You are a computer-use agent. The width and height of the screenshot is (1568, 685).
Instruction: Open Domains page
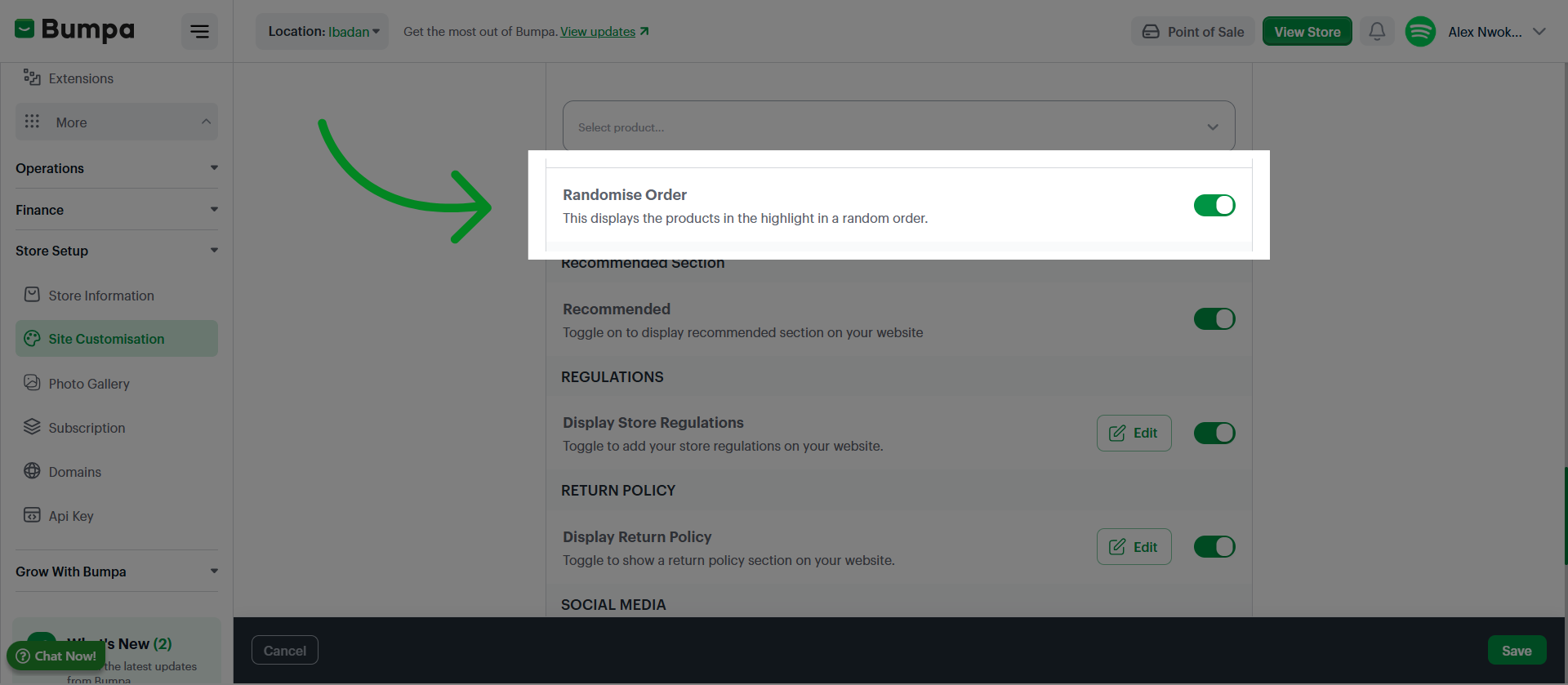117,472
